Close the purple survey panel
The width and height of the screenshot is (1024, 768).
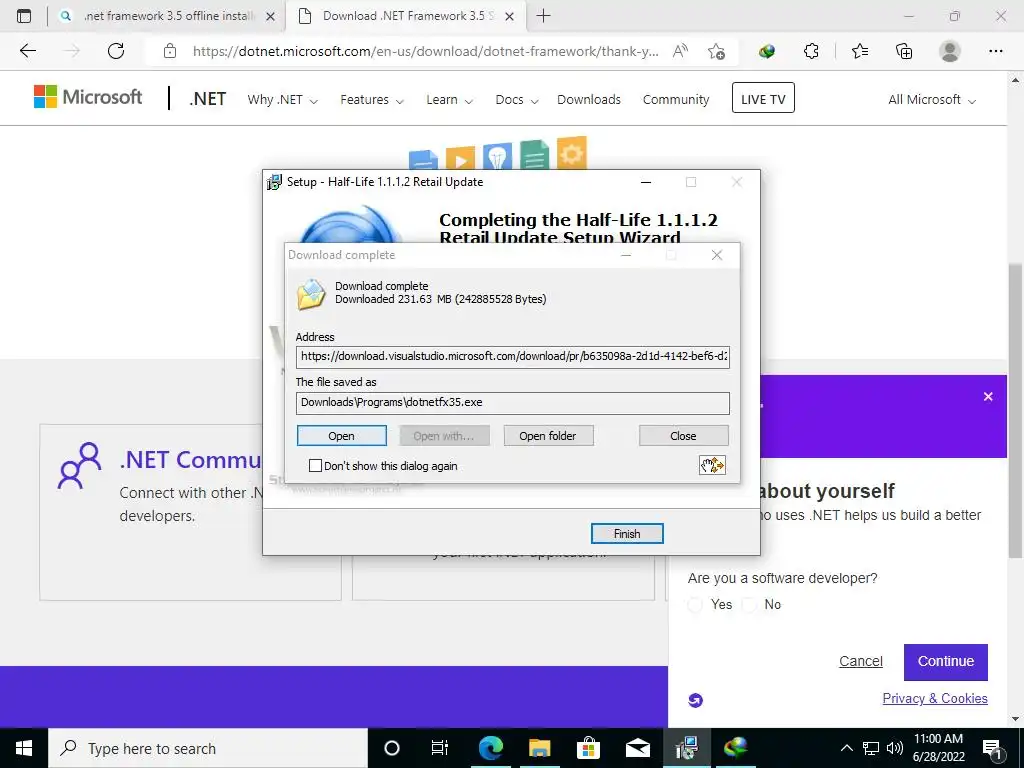click(988, 396)
